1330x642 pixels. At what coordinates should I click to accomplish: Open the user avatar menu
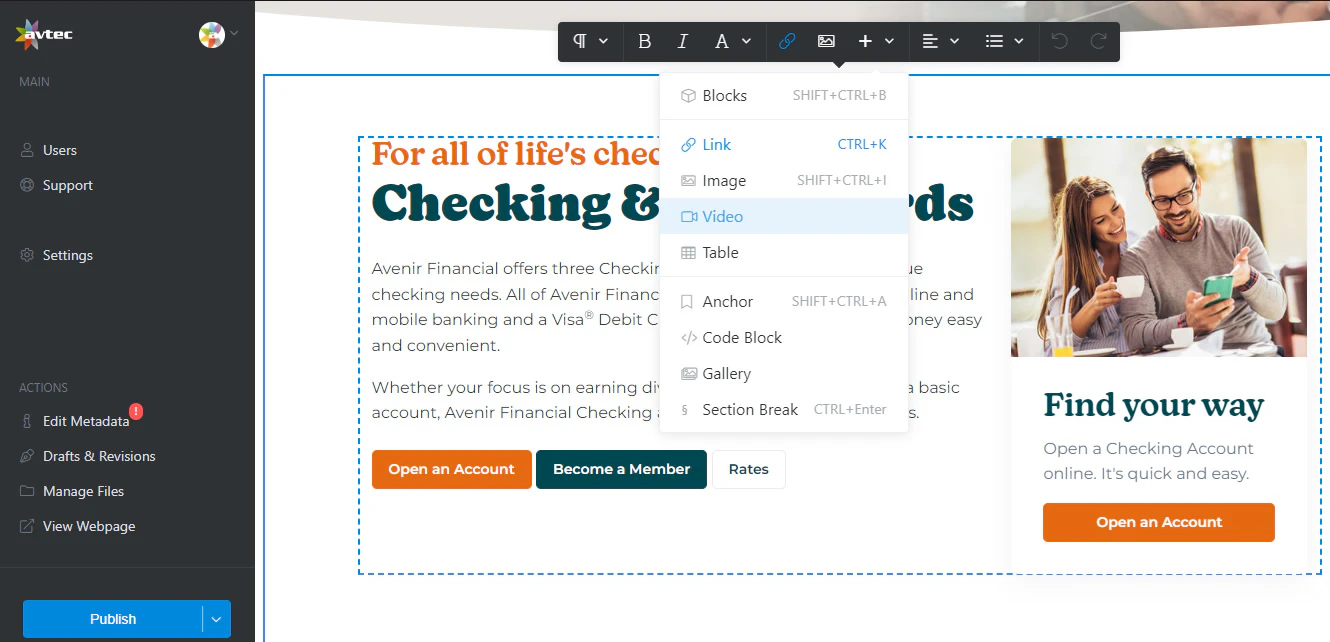coord(219,35)
